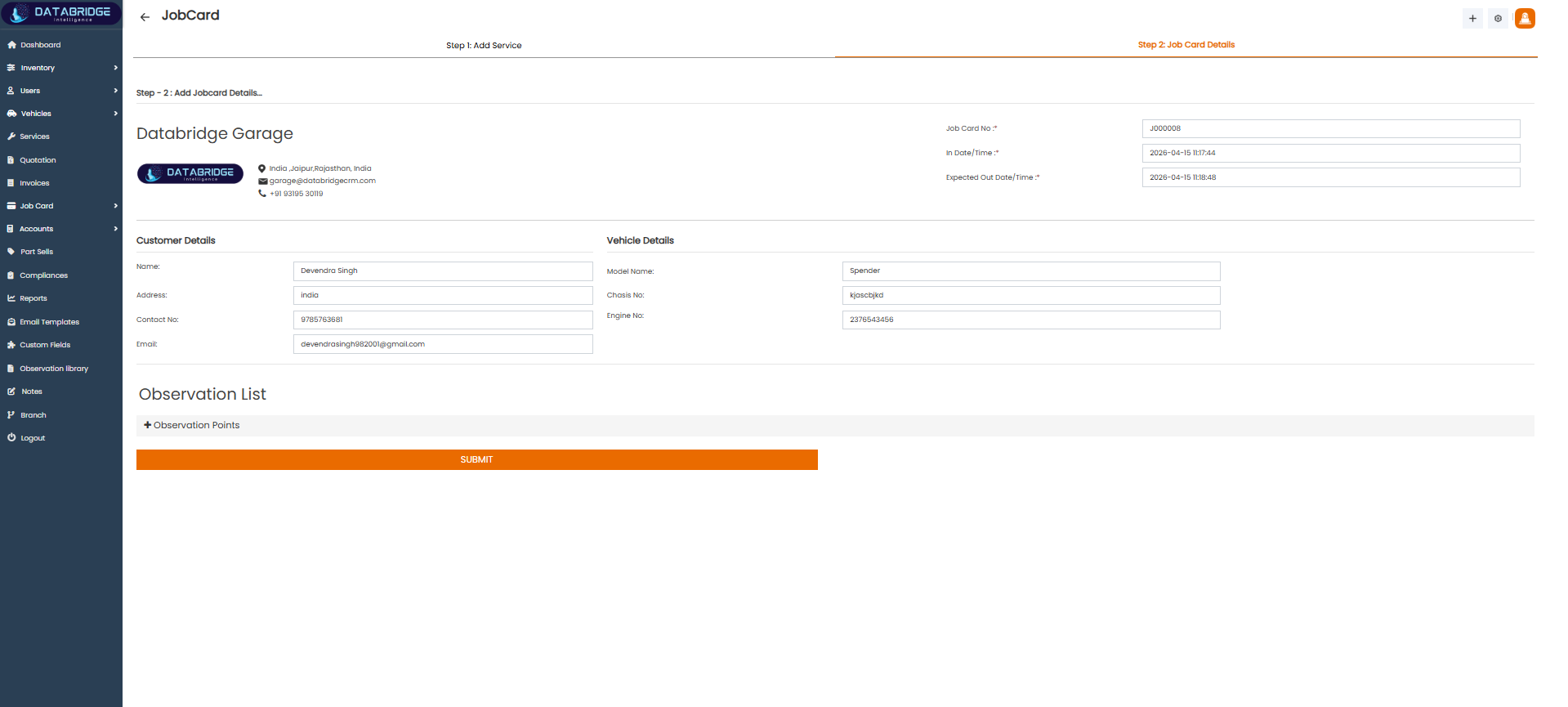Click the customer Email field
Screen dimensions: 1568x707
click(x=443, y=344)
